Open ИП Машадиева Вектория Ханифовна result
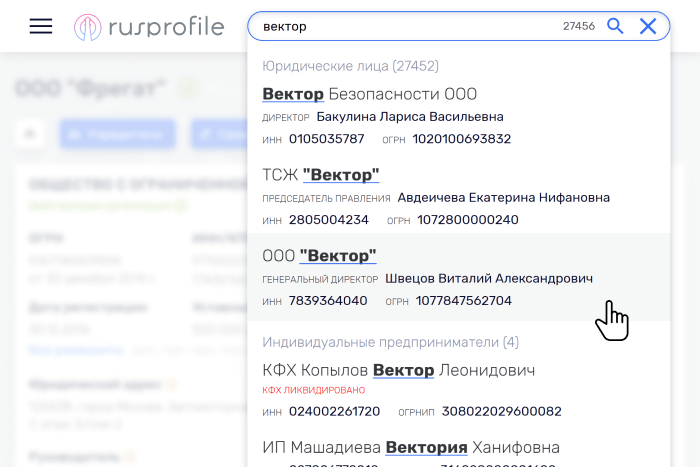 (411, 447)
